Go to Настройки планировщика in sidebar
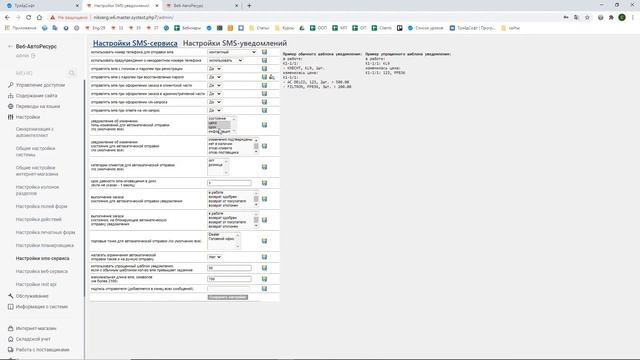 [45, 245]
